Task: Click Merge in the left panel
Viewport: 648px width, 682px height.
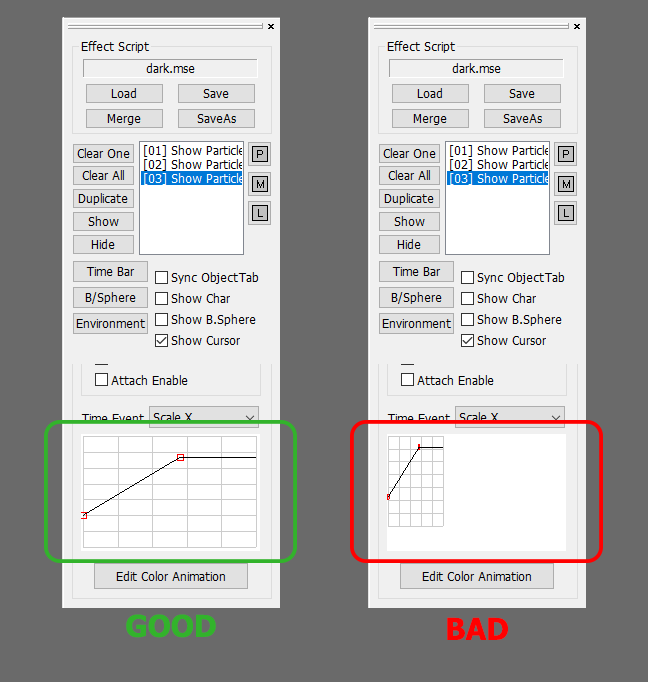Action: pos(124,119)
